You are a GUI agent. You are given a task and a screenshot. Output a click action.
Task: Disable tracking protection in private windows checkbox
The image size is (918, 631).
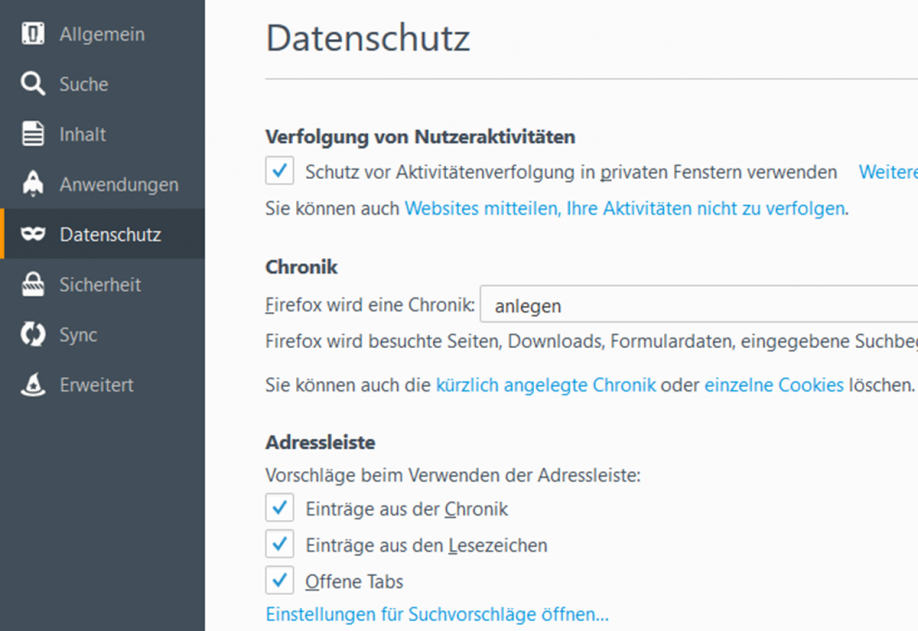point(279,171)
